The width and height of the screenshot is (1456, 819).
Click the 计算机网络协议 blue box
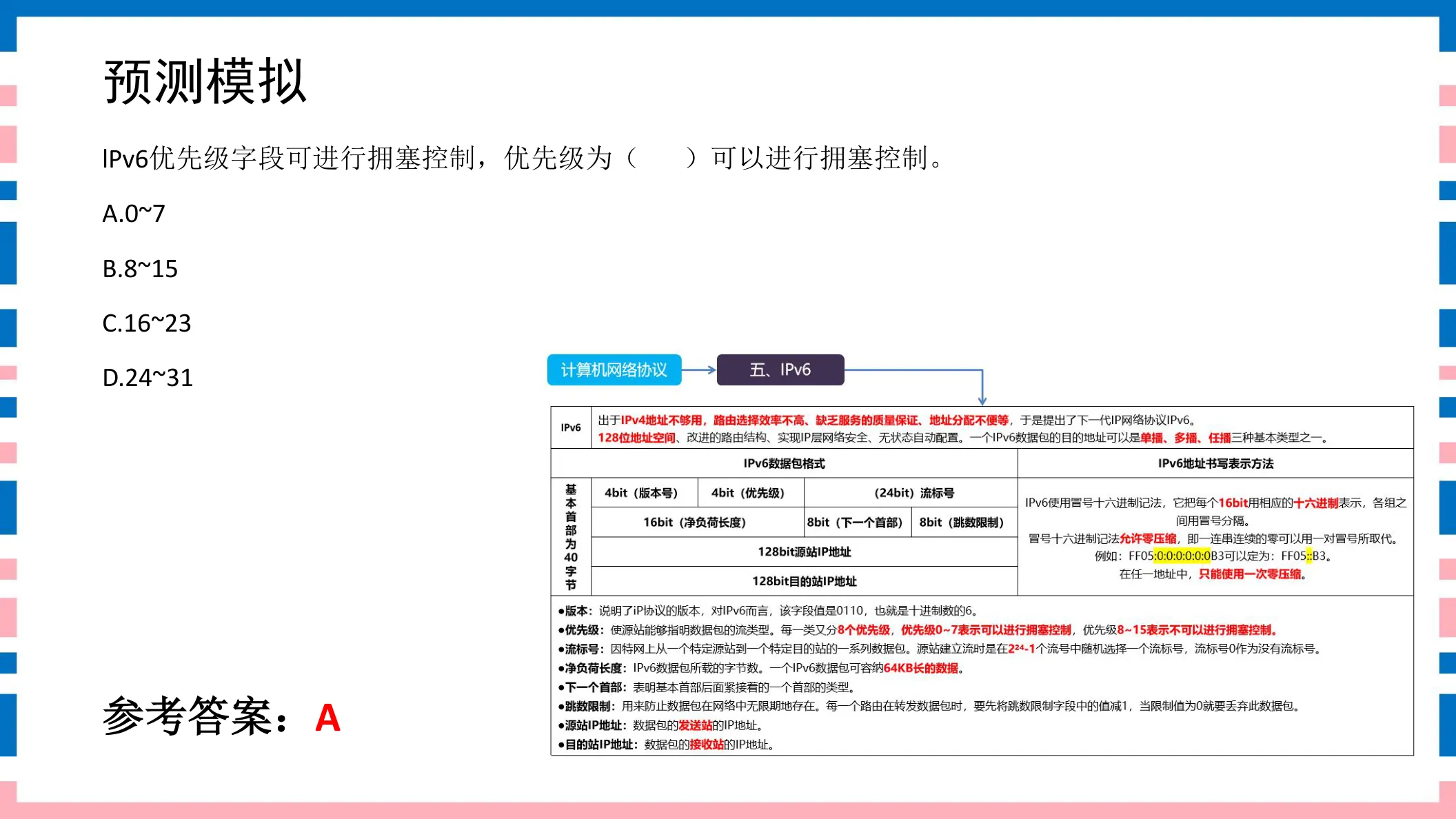click(x=614, y=370)
